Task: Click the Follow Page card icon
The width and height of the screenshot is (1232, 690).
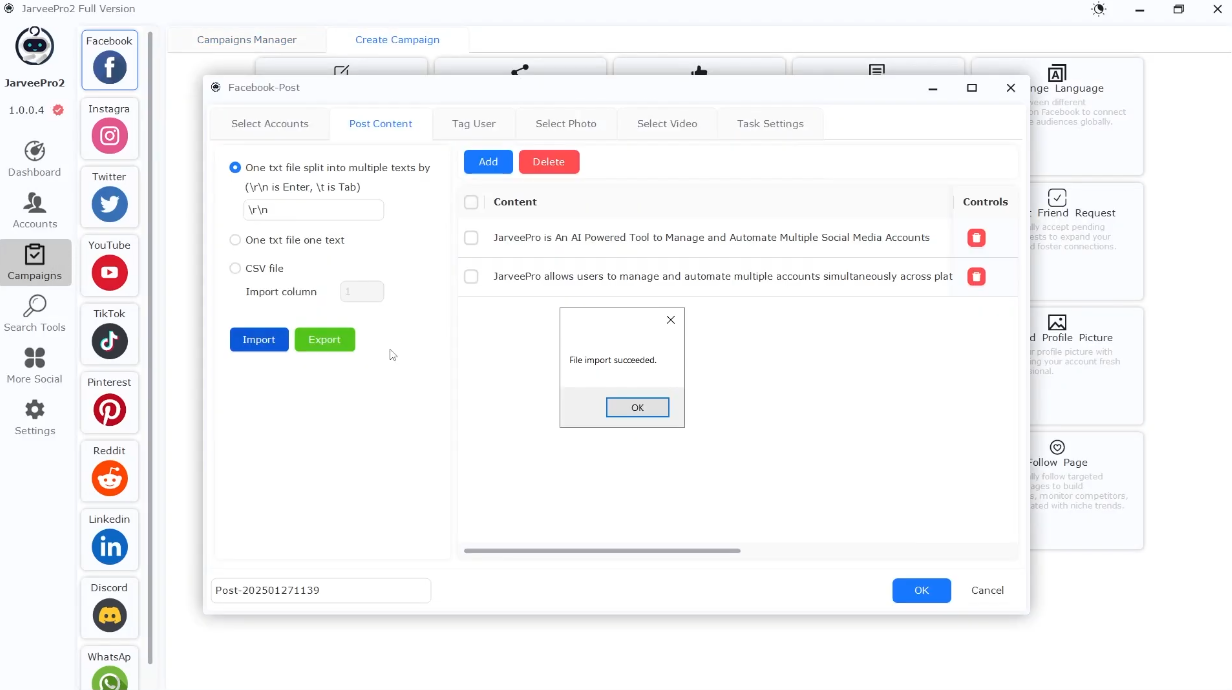Action: pos(1057,447)
